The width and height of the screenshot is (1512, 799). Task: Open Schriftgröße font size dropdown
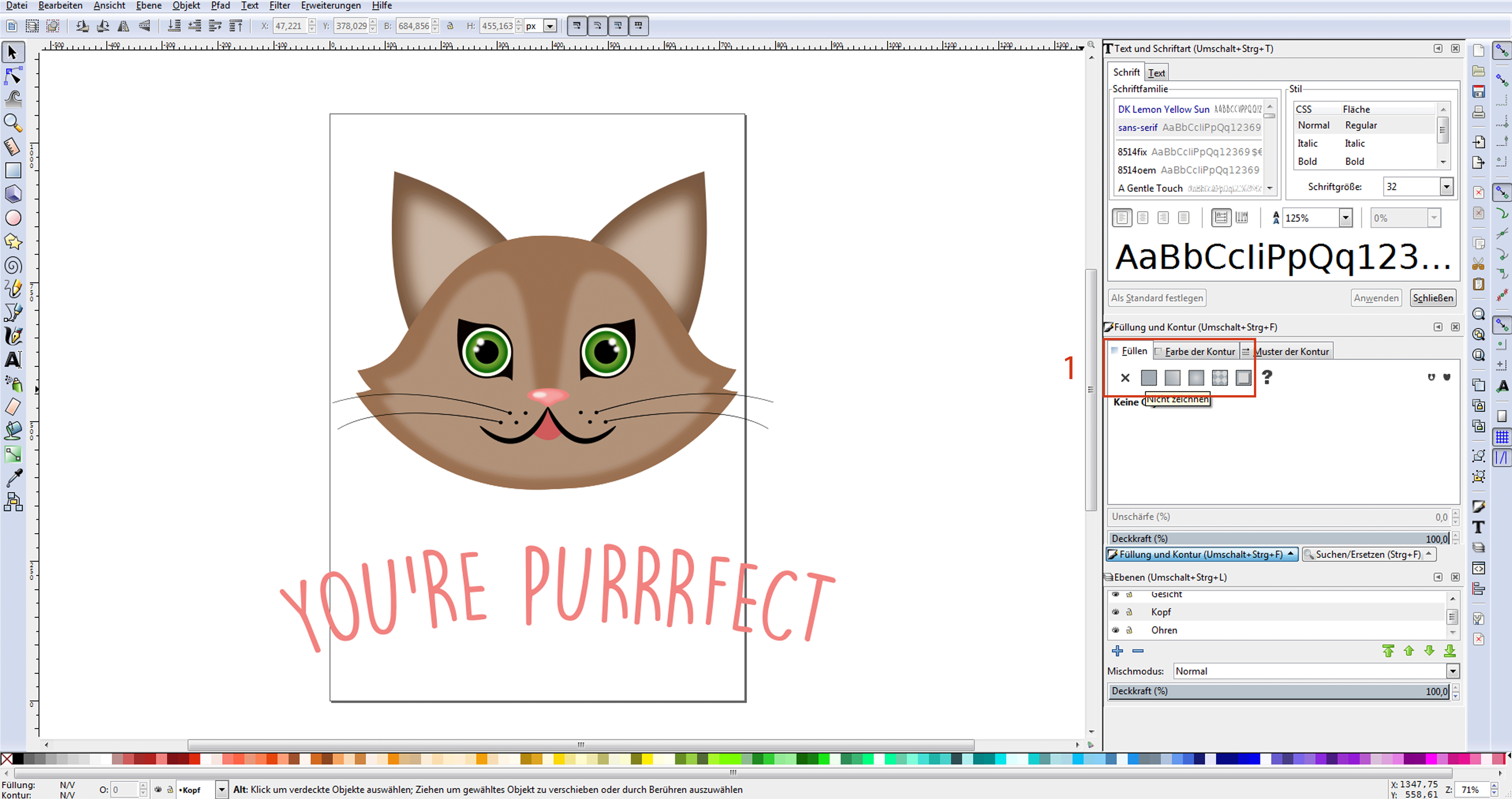tap(1446, 187)
